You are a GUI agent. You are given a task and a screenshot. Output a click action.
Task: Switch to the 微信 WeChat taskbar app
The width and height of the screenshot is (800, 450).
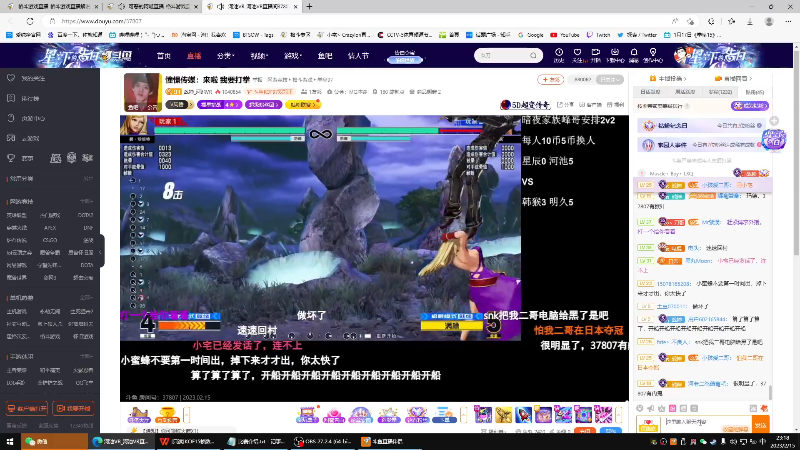click(x=54, y=441)
